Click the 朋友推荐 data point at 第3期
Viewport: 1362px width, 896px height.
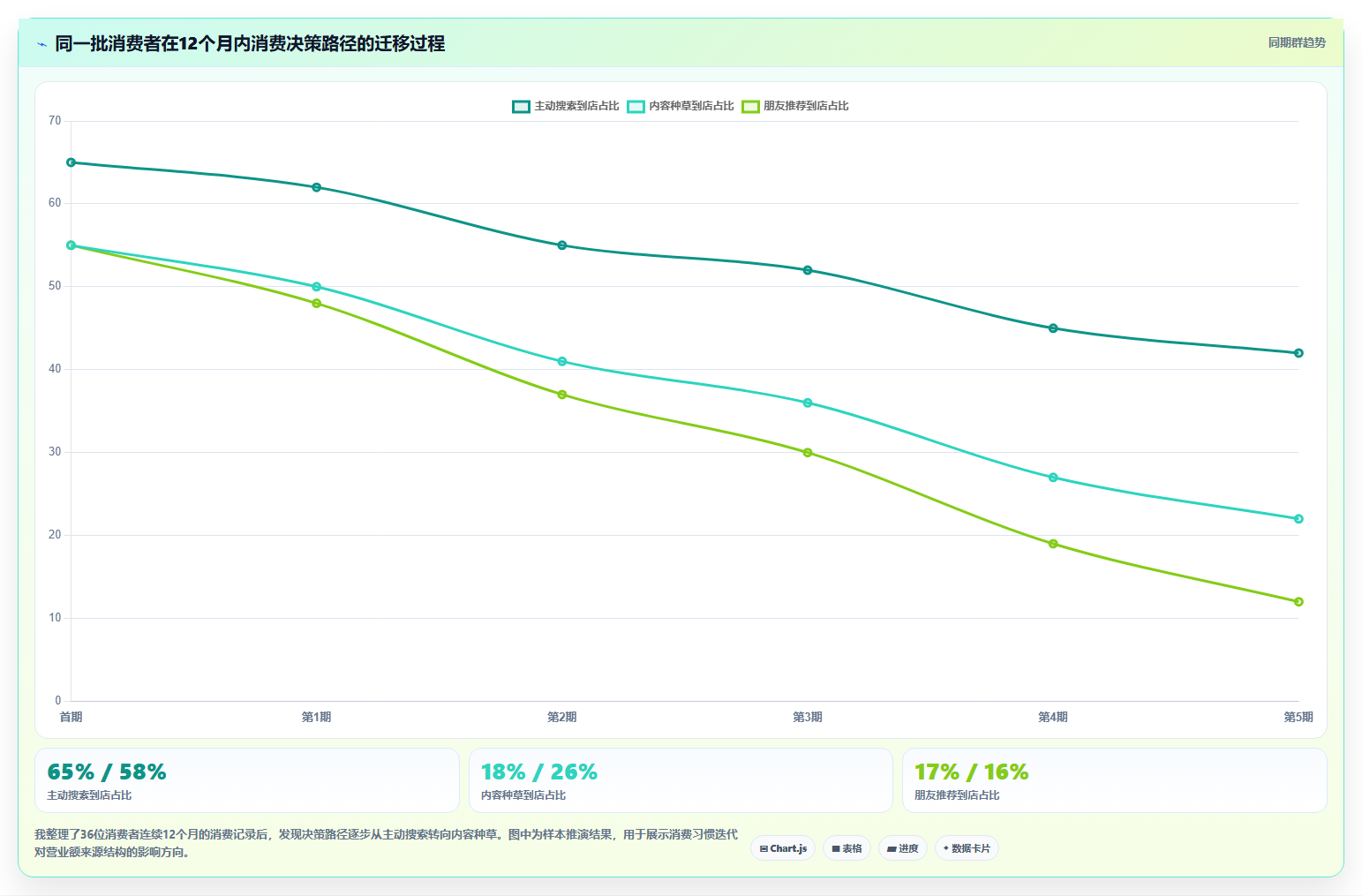(808, 453)
